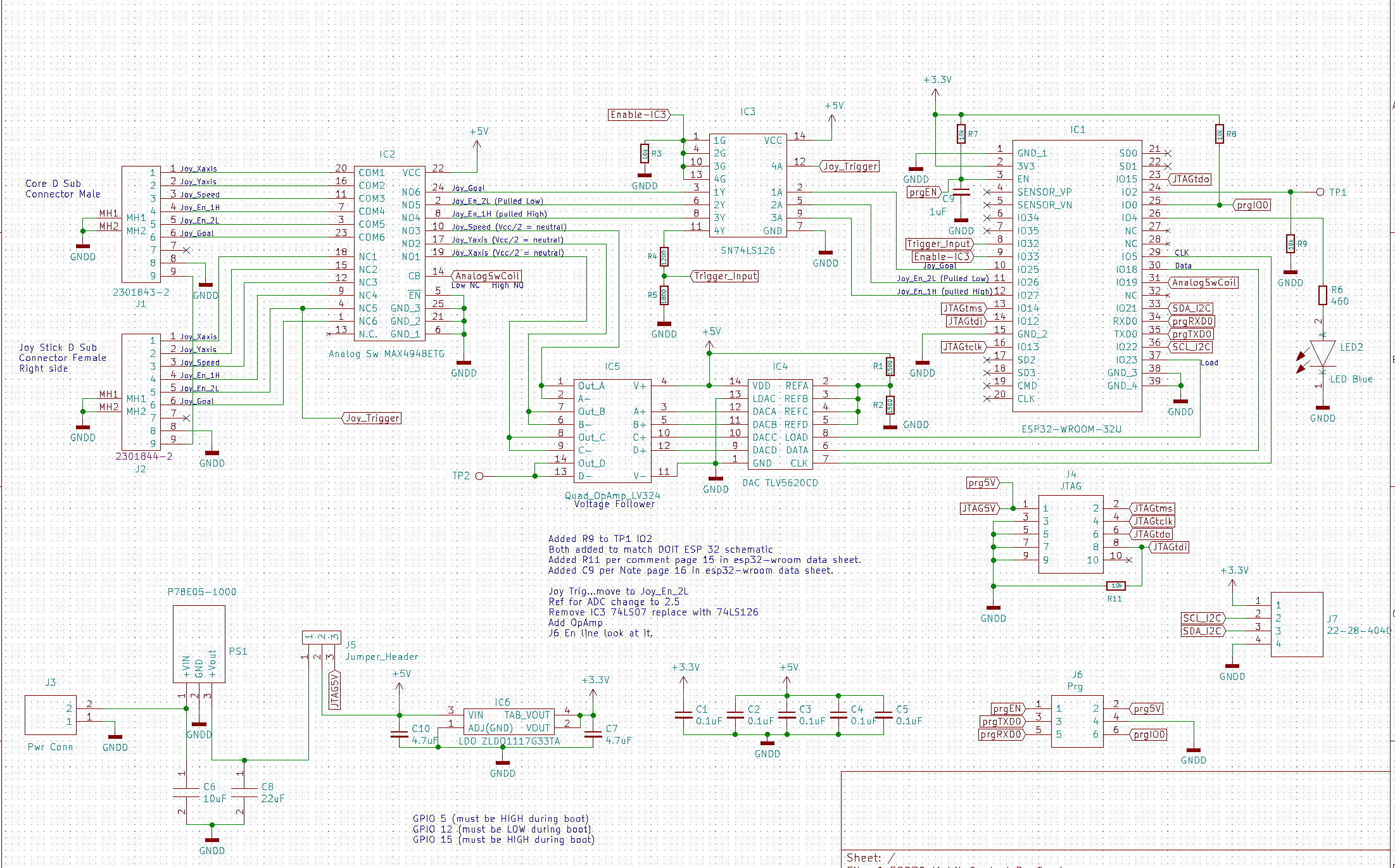
Task: Select capacitor C10 at the LDO input
Action: [400, 734]
